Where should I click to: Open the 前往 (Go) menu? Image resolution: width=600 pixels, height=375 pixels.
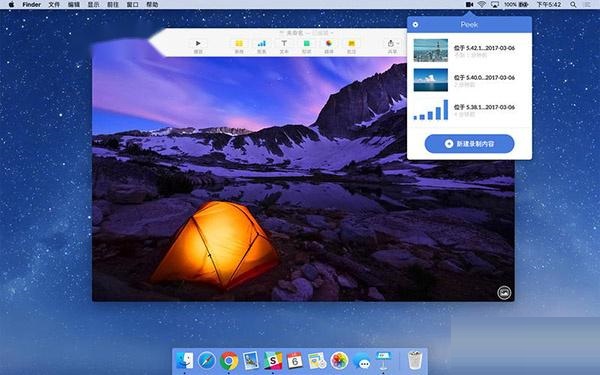[113, 5]
